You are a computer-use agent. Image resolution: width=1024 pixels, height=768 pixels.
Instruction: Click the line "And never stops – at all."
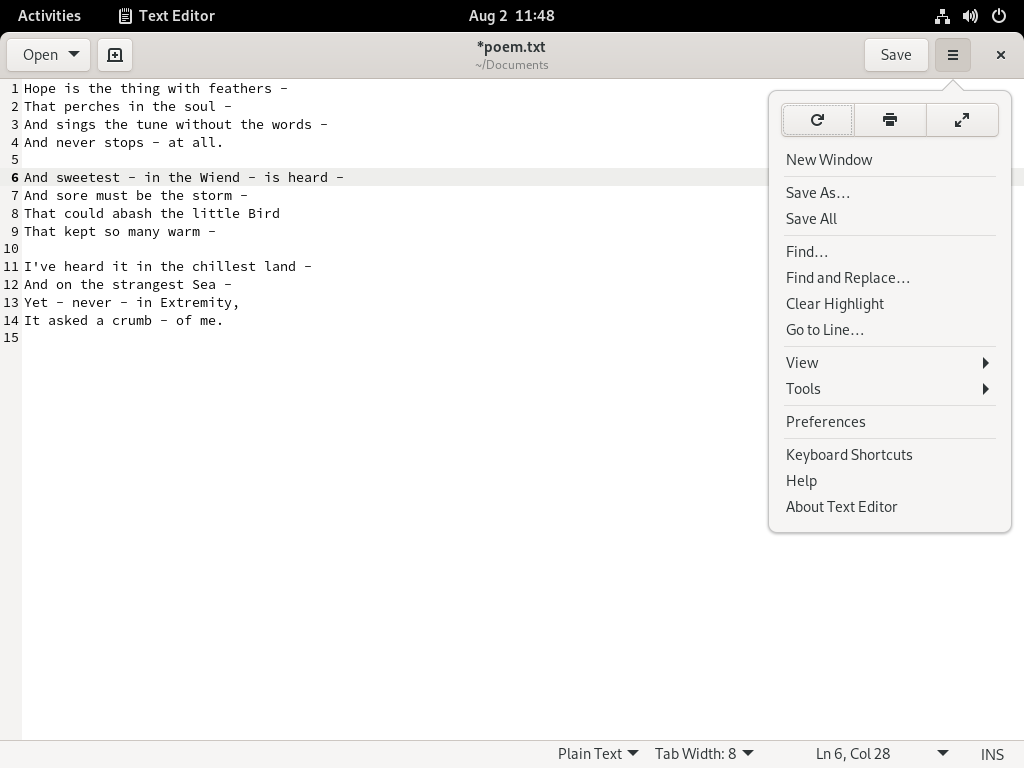(123, 142)
